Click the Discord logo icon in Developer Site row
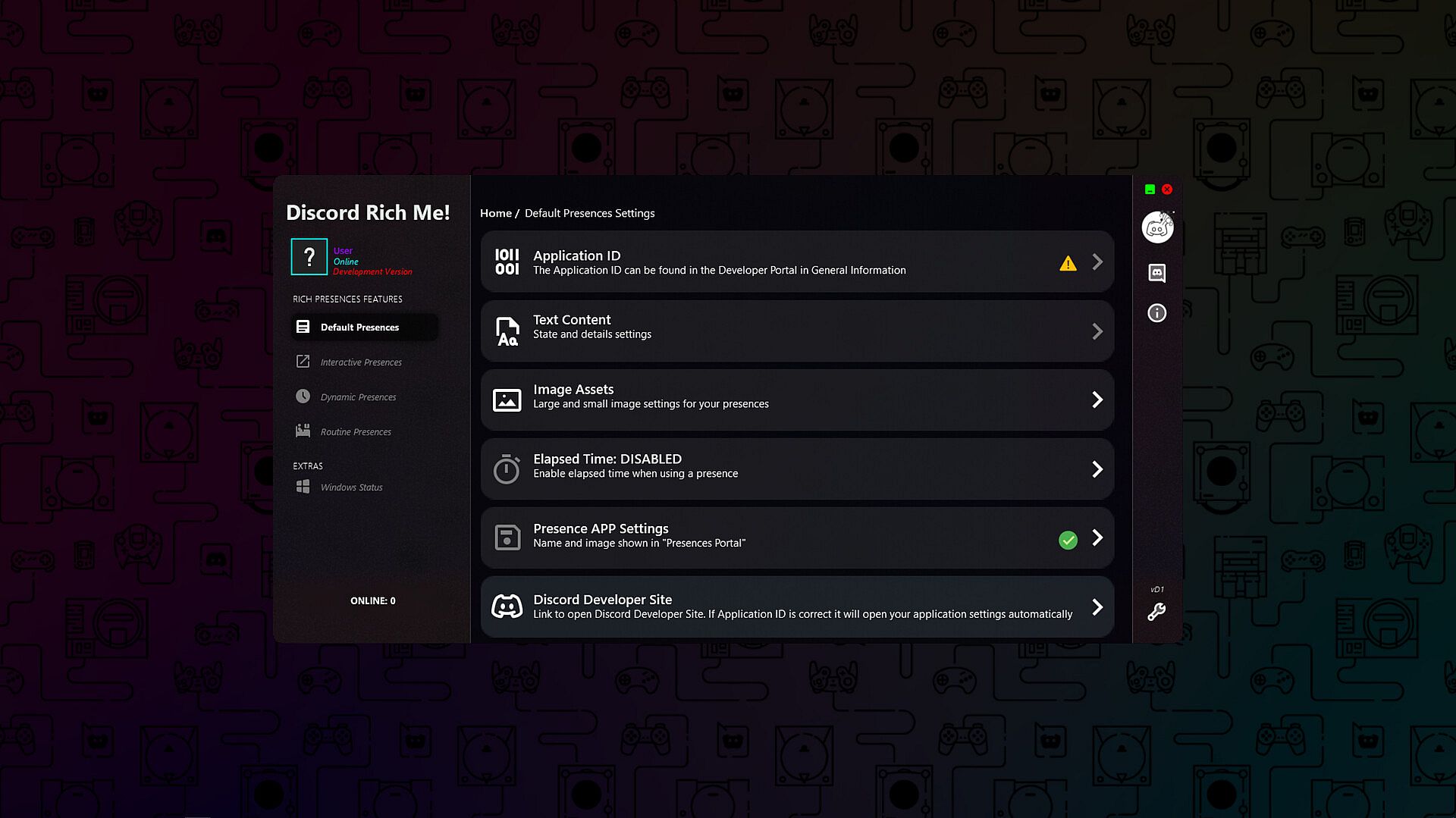This screenshot has width=1456, height=818. pos(507,606)
